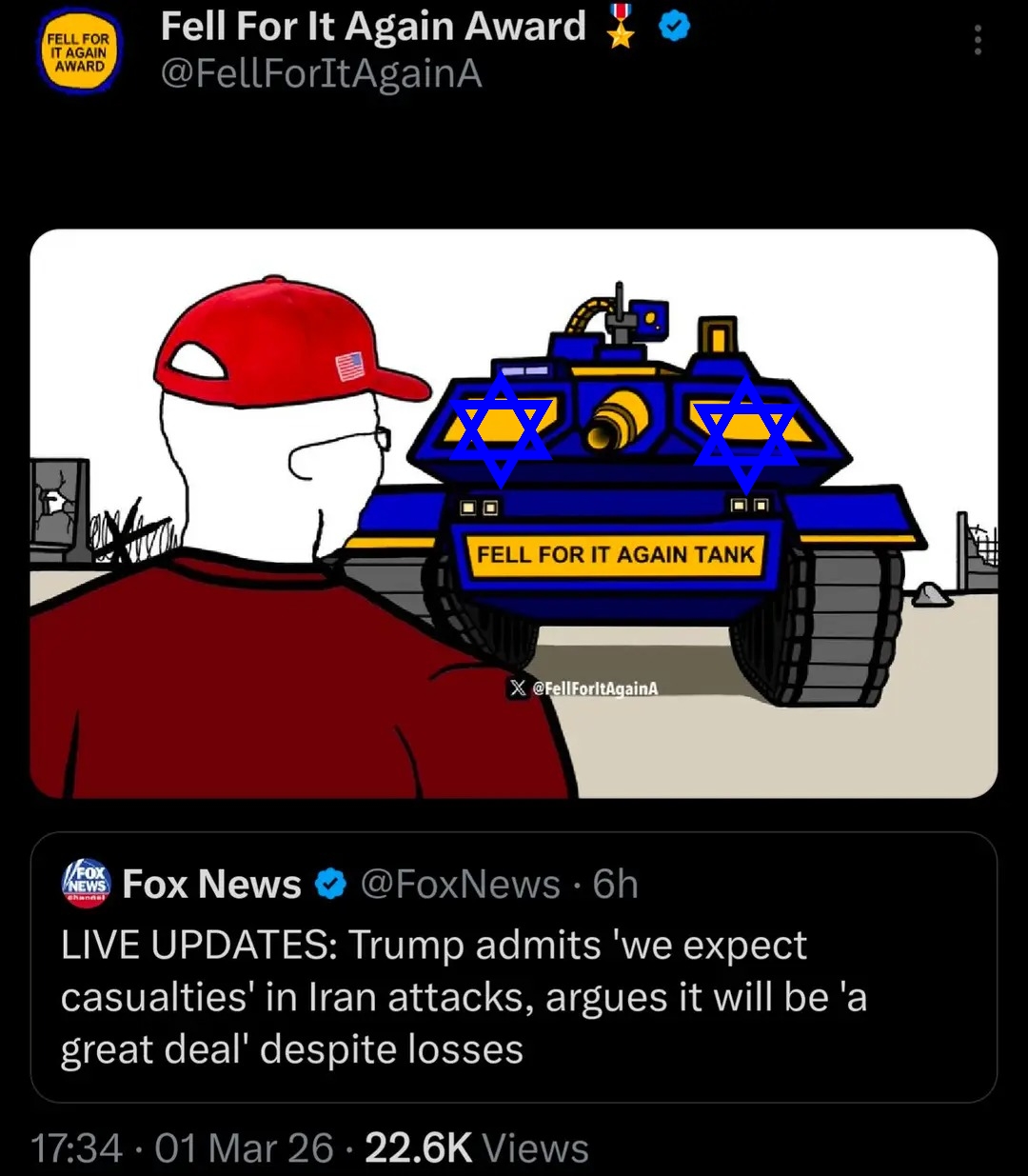This screenshot has height=1176, width=1028.
Task: Click the FELL FOR IT AGAIN TANK label
Action: pos(615,554)
